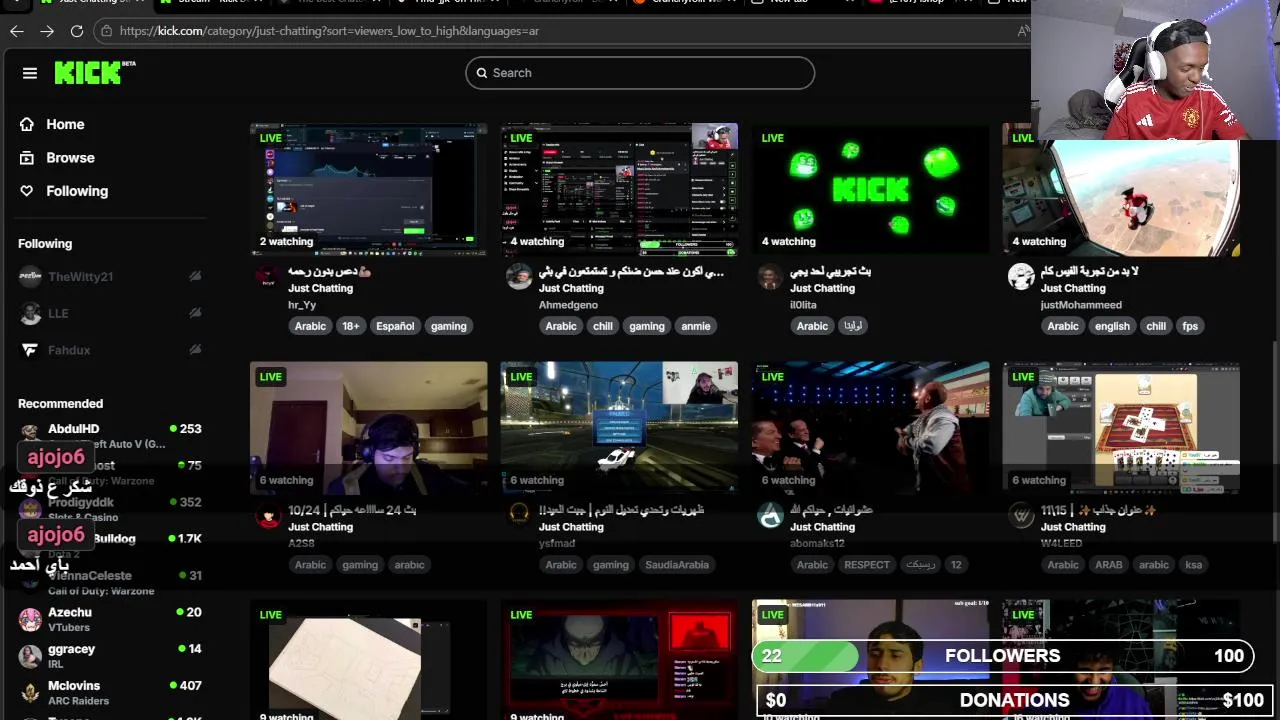This screenshot has width=1280, height=720.
Task: Click TheWitty21 avatar in Following list
Action: click(x=30, y=277)
